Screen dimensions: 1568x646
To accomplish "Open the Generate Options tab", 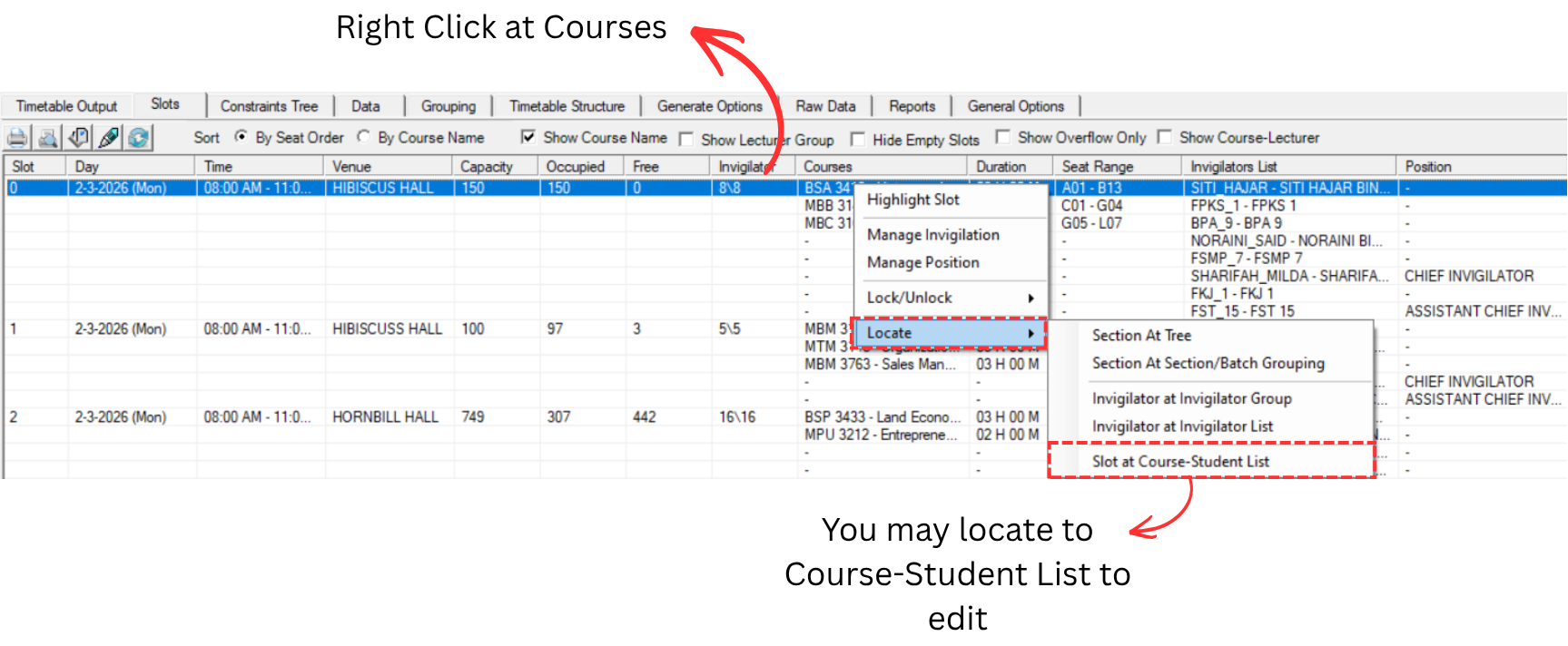I will [709, 106].
